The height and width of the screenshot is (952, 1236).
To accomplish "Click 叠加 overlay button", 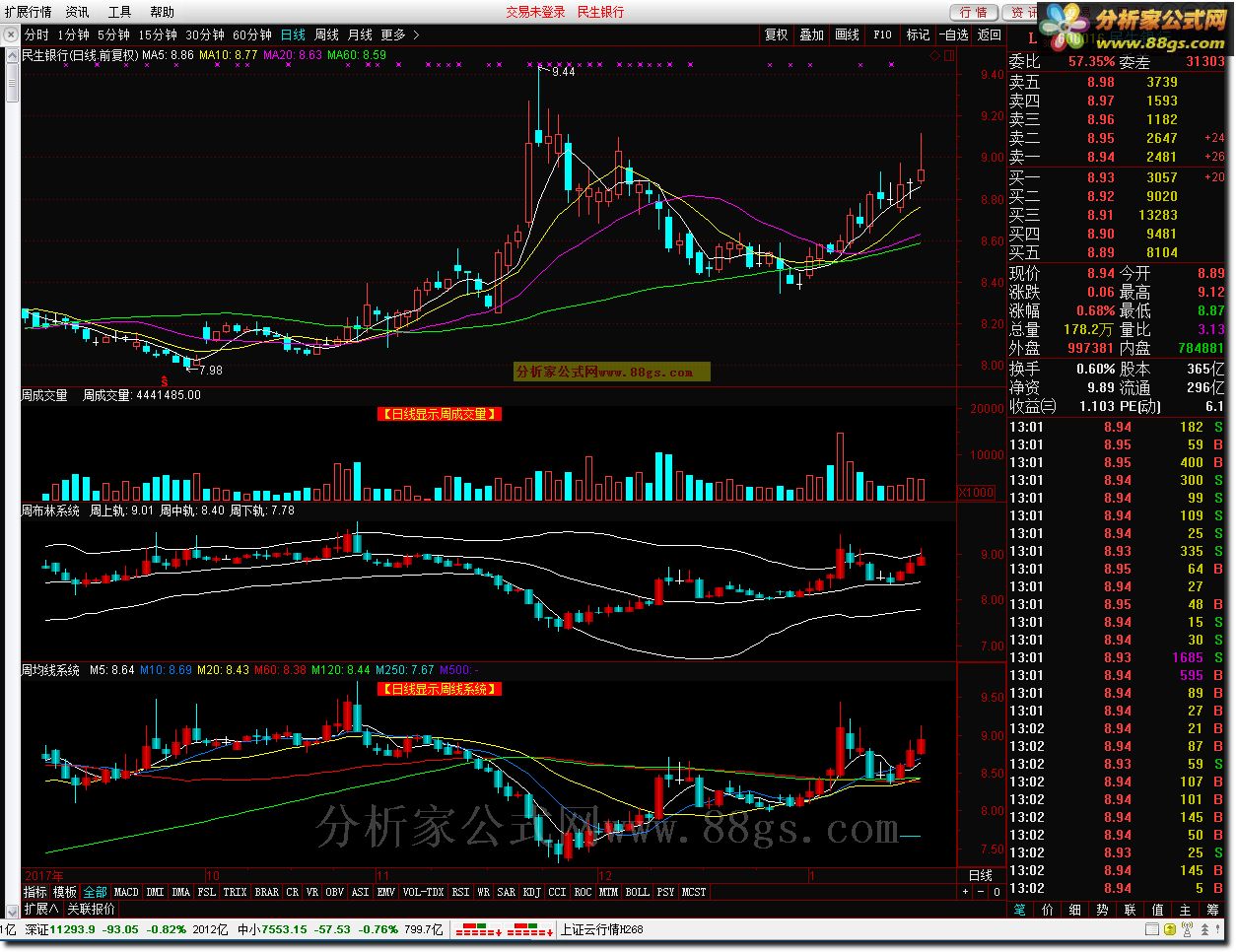I will click(x=811, y=34).
